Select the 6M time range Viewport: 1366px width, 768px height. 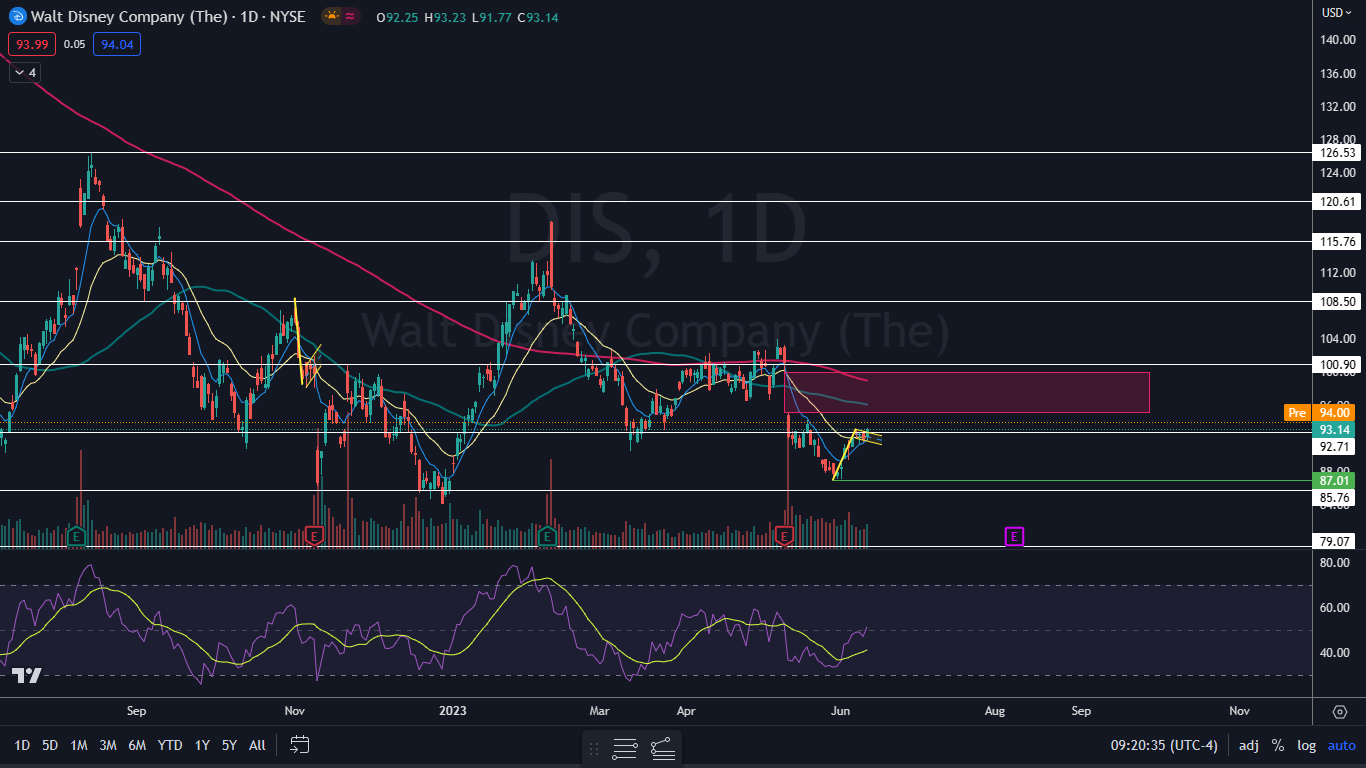[x=137, y=745]
